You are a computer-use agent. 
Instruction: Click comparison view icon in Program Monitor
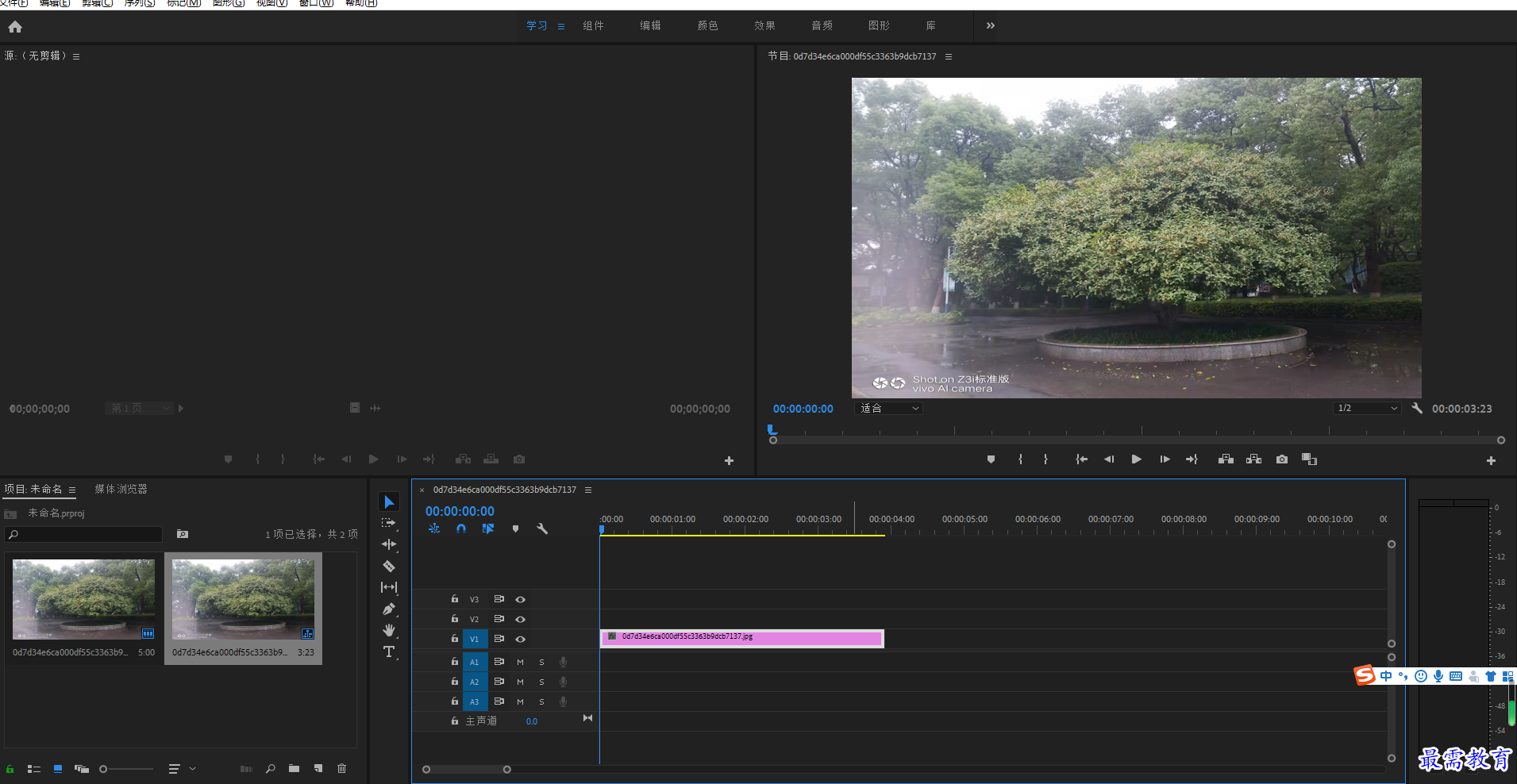1309,459
